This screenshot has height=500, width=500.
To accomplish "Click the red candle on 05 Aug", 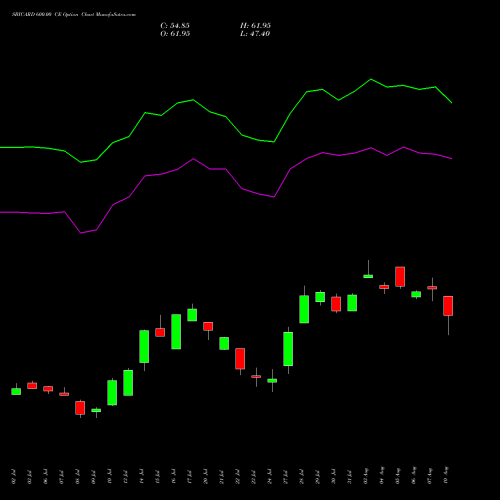I will 400,276.
